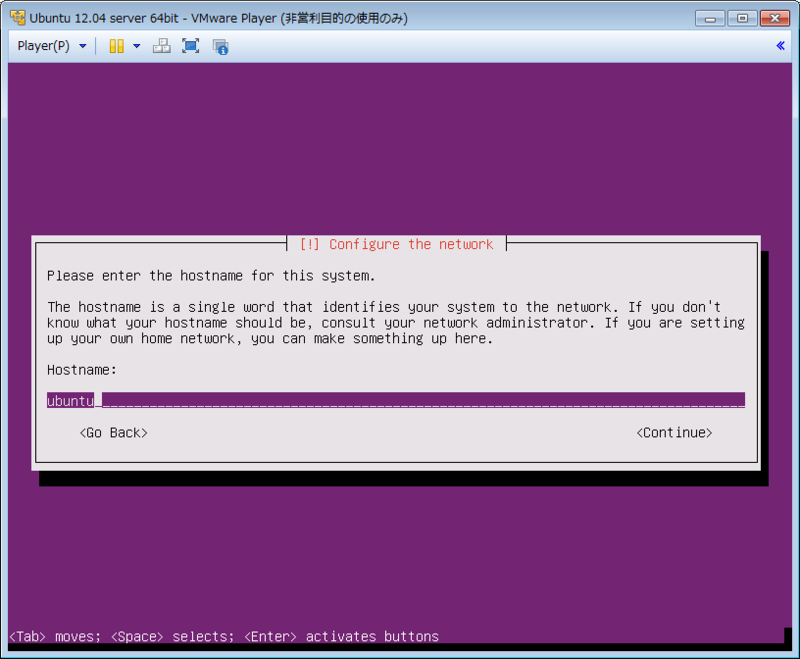Switch to Unity mode icon
The height and width of the screenshot is (659, 800).
(220, 46)
